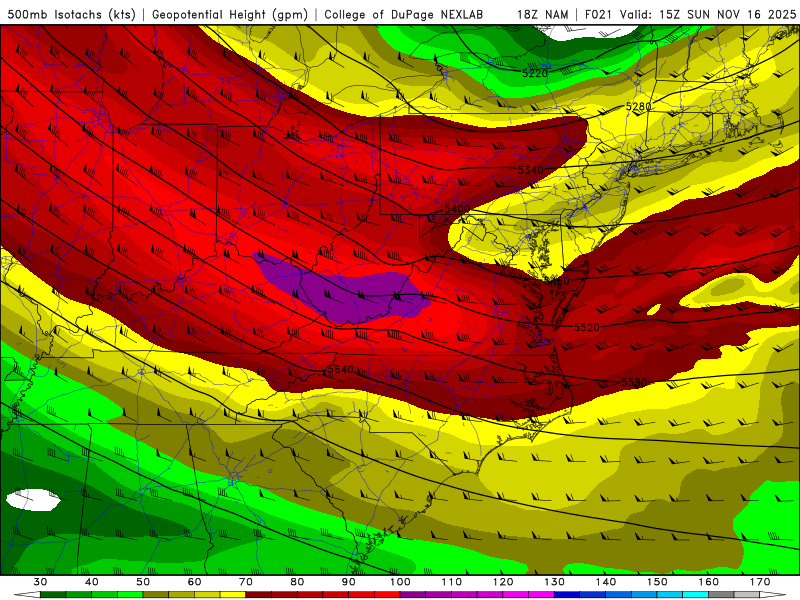Click the 90 value on the color scale
Image resolution: width=800 pixels, height=600 pixels.
coord(348,582)
